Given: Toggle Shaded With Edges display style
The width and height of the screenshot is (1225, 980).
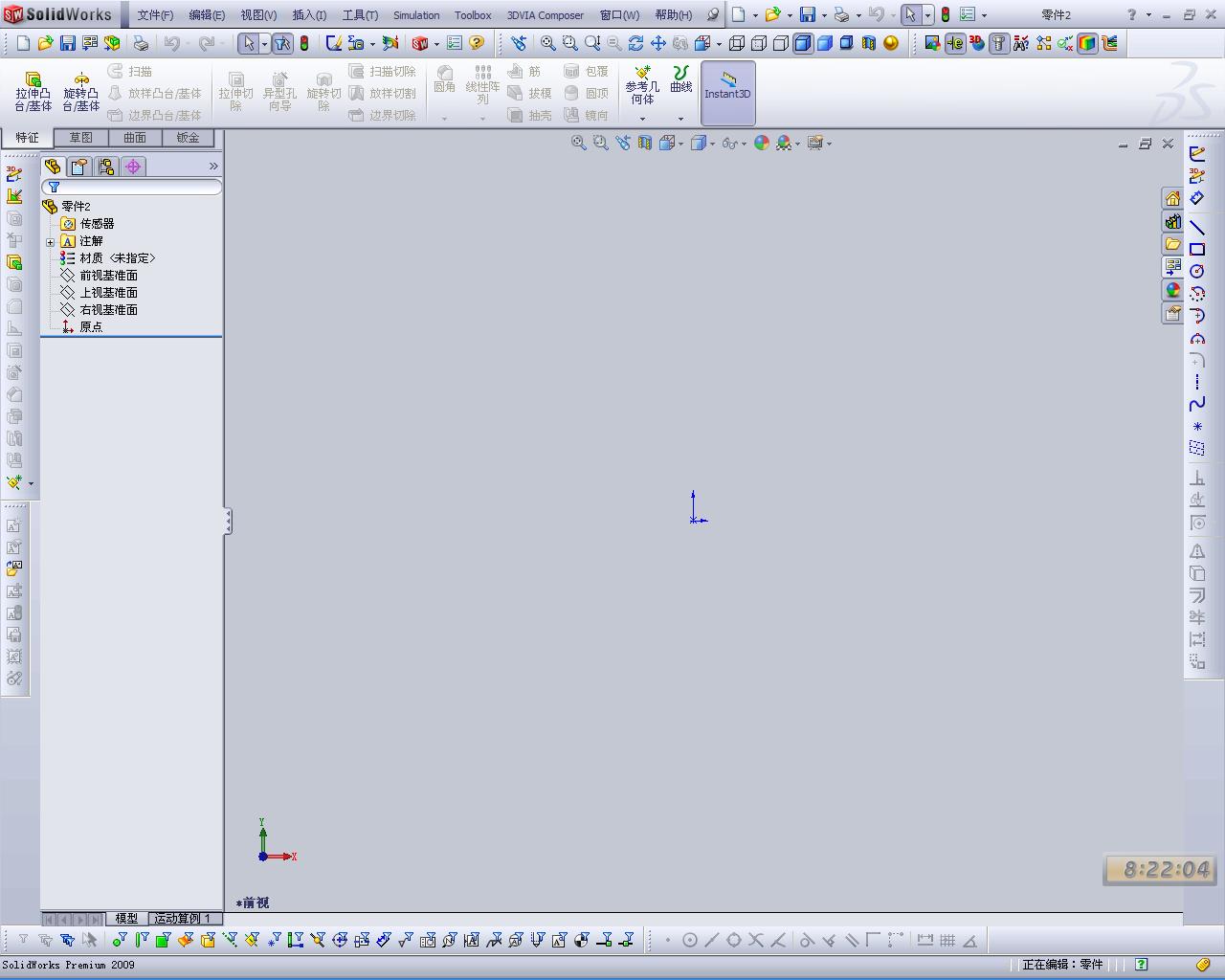Looking at the screenshot, I should (803, 43).
